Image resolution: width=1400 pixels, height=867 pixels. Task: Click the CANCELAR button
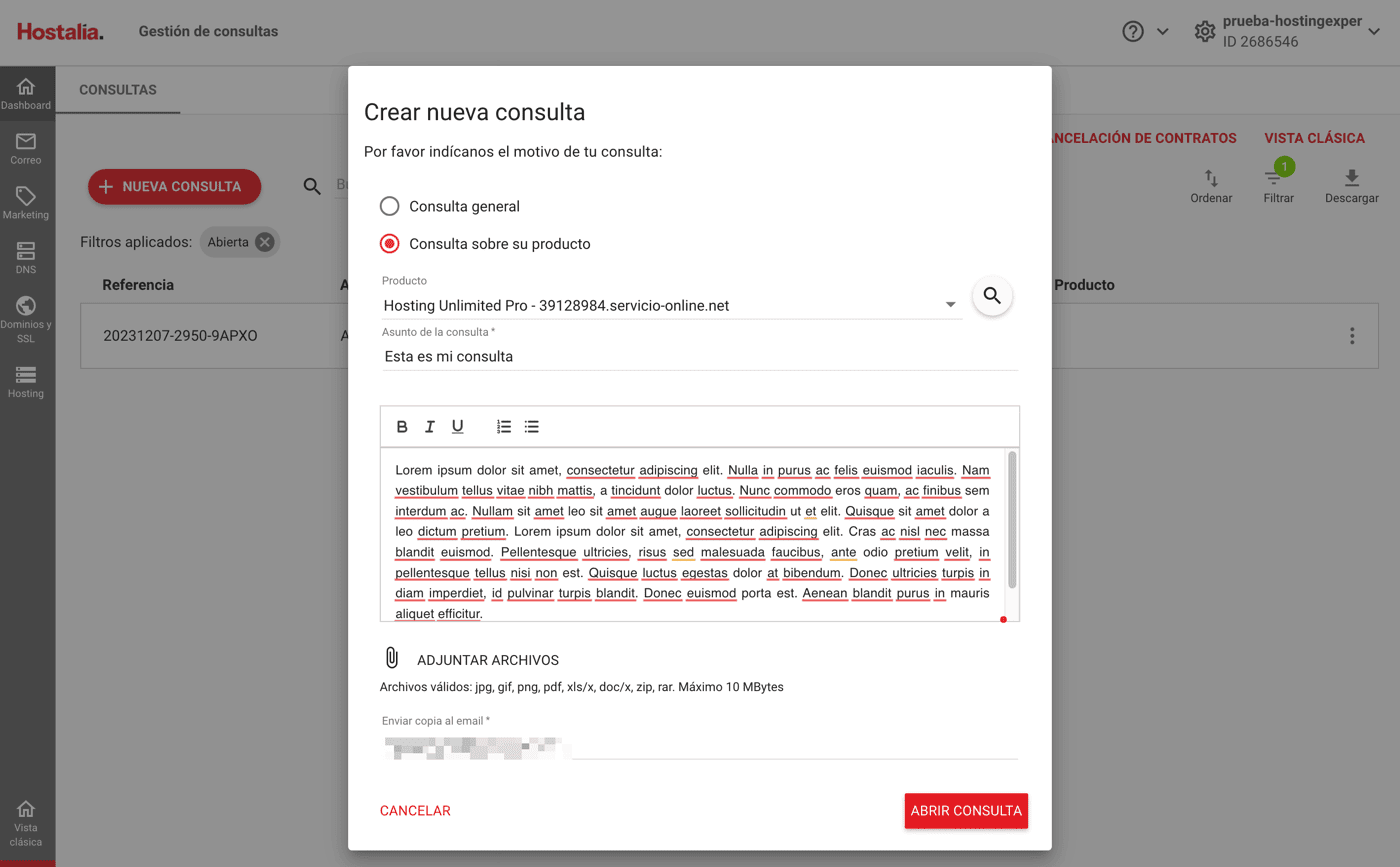[415, 811]
